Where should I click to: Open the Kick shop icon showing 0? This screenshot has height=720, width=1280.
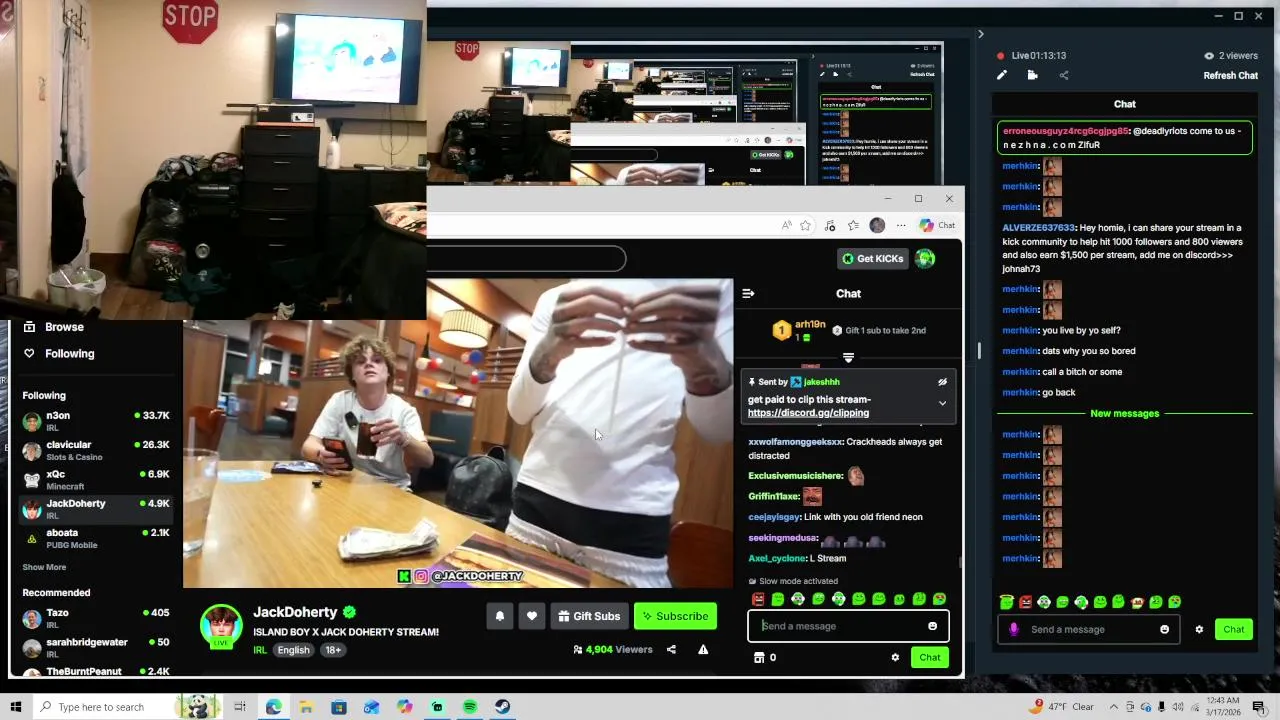759,657
